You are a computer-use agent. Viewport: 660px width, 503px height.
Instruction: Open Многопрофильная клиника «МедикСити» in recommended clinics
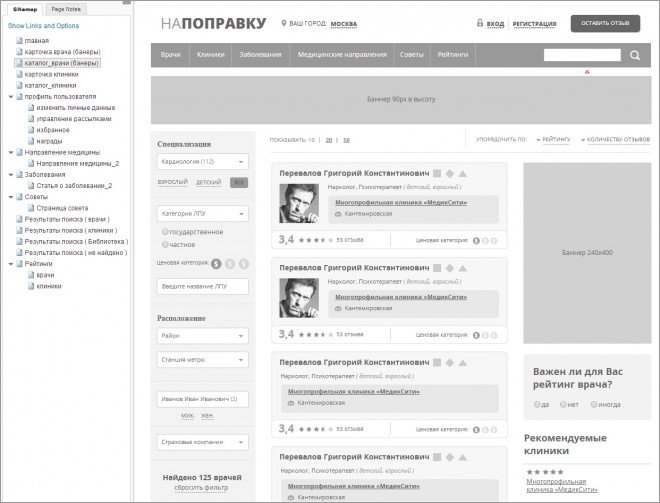tap(562, 485)
